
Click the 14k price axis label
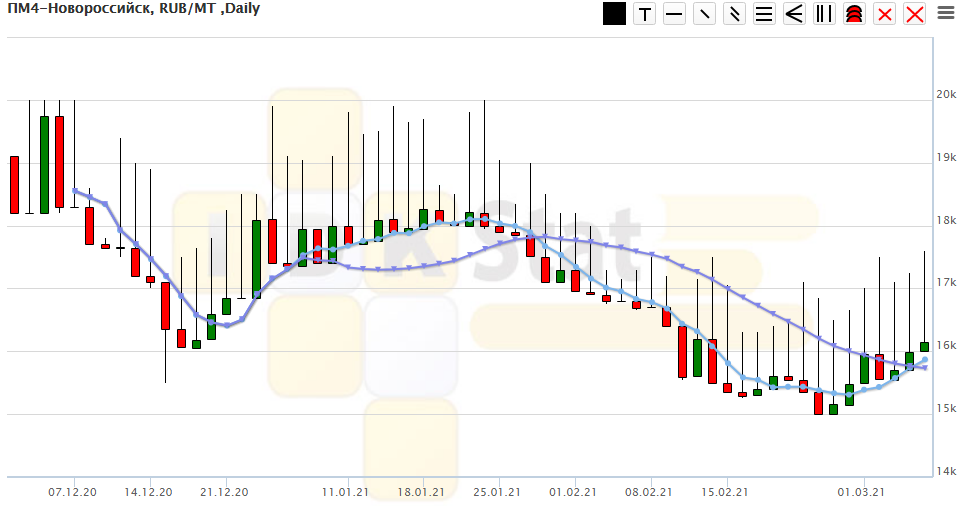coord(946,471)
